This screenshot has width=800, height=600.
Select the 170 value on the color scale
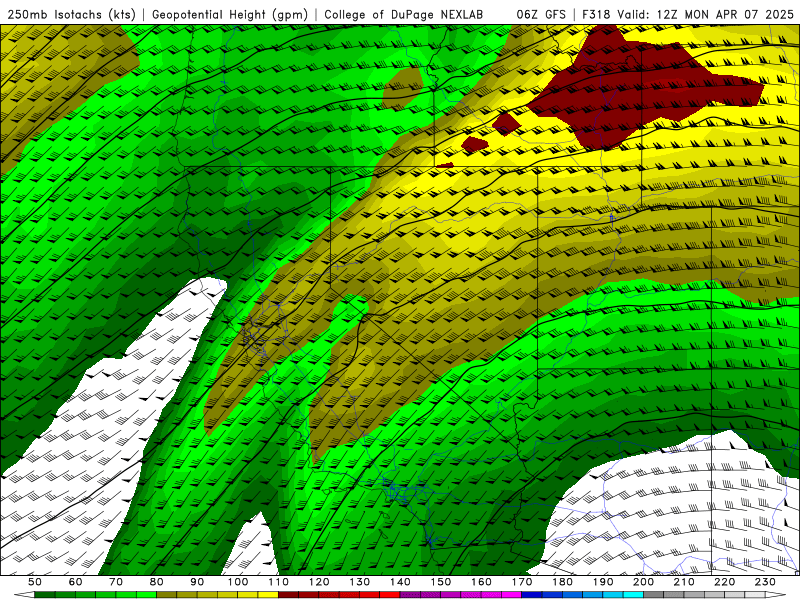click(x=522, y=582)
